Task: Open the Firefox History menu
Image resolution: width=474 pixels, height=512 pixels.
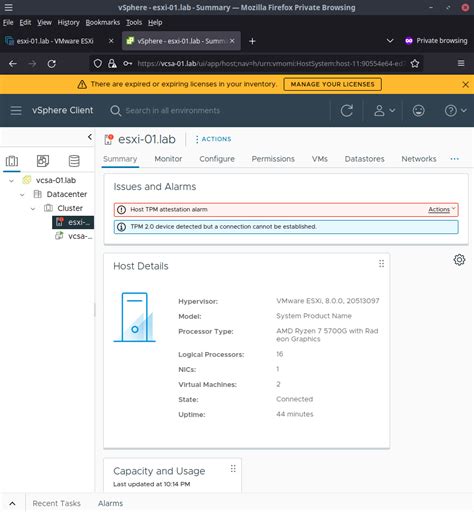Action: click(68, 22)
